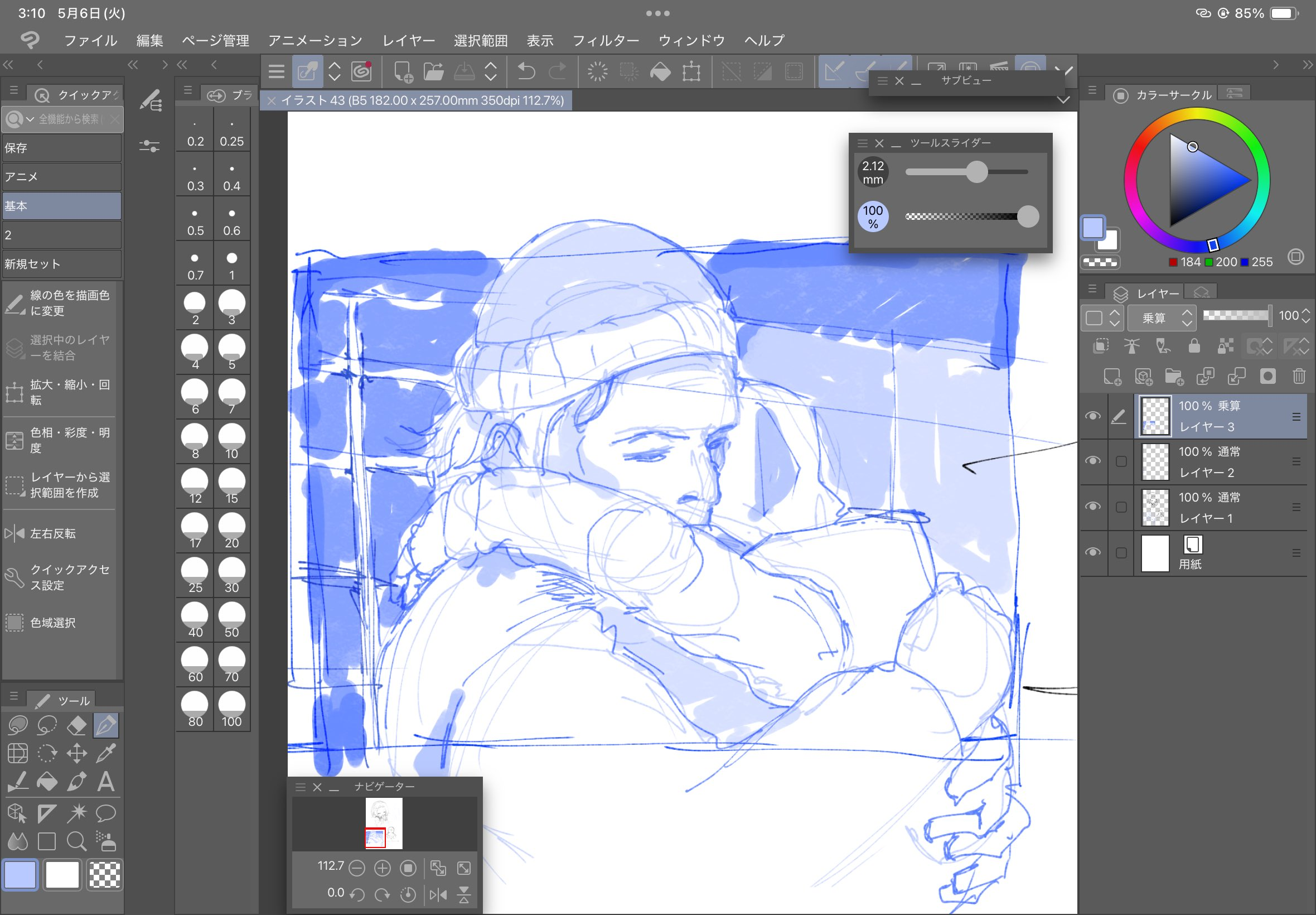Click the Fill bucket tool
Screen dimensions: 1316x915
[47, 782]
